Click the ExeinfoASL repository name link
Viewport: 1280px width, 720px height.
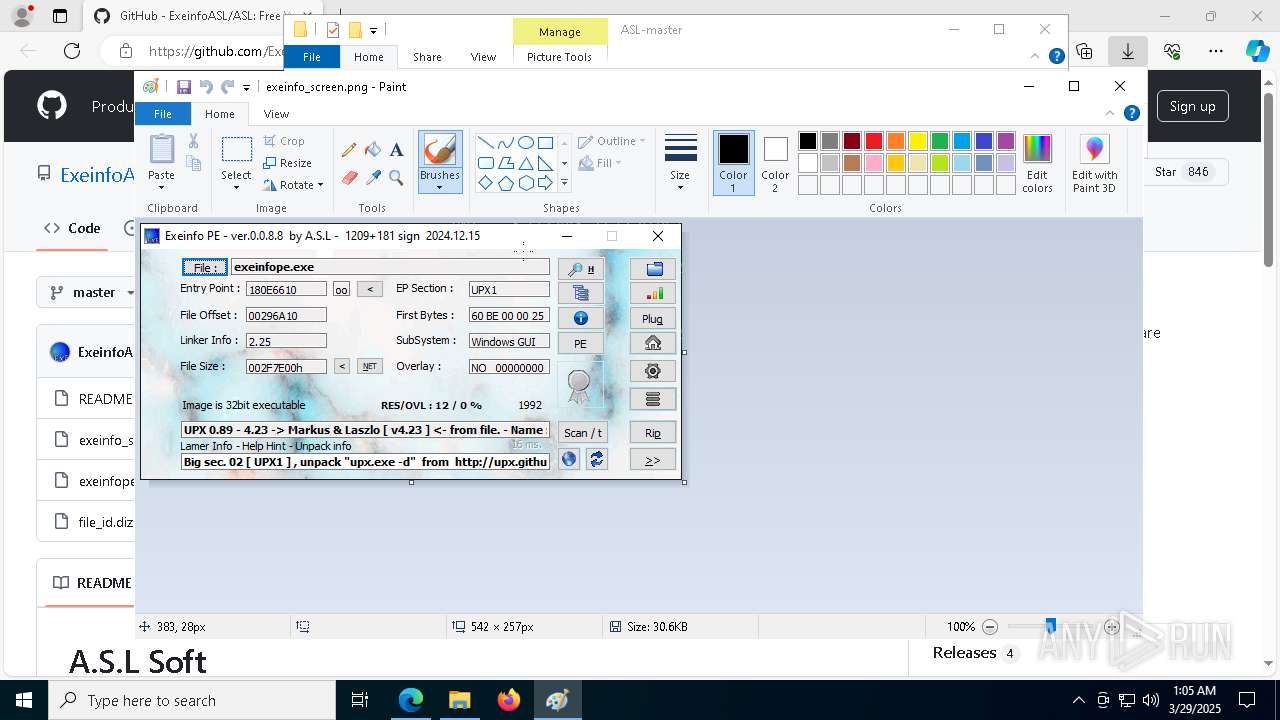tap(97, 175)
